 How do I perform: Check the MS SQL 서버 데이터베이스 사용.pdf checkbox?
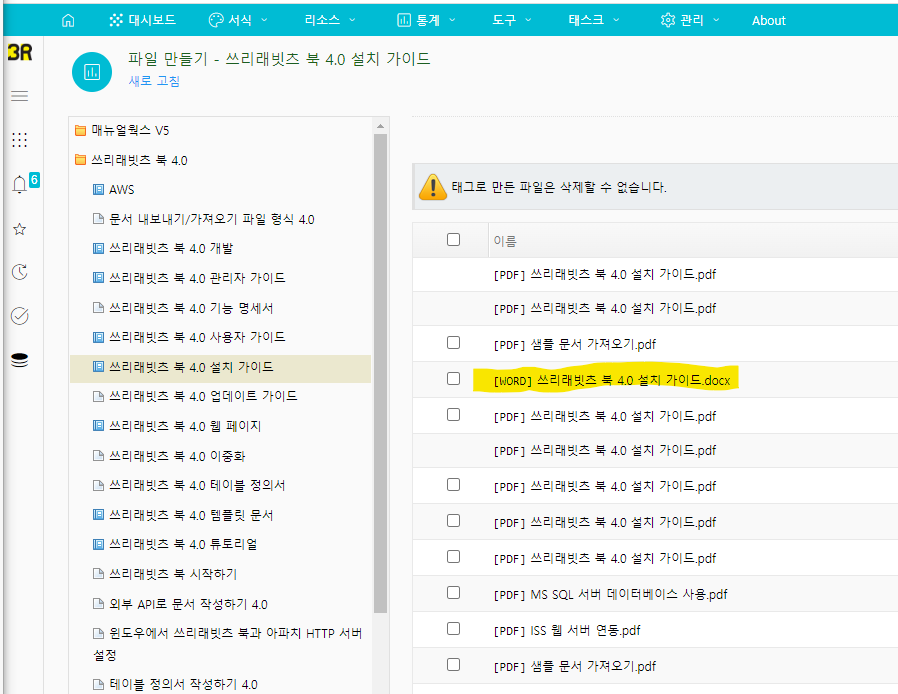[454, 593]
